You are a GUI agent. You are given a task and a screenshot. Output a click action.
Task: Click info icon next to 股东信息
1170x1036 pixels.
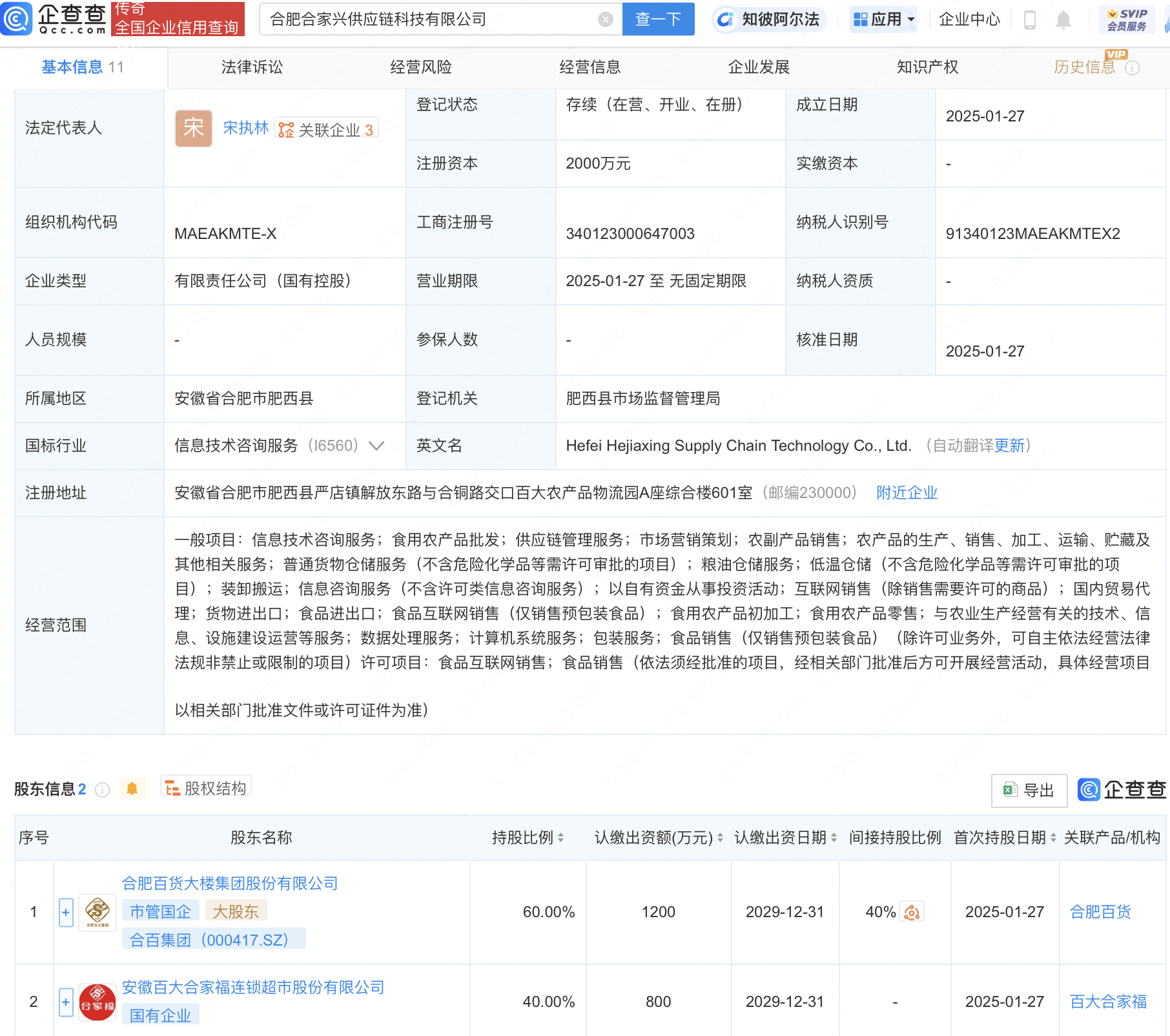tap(102, 789)
